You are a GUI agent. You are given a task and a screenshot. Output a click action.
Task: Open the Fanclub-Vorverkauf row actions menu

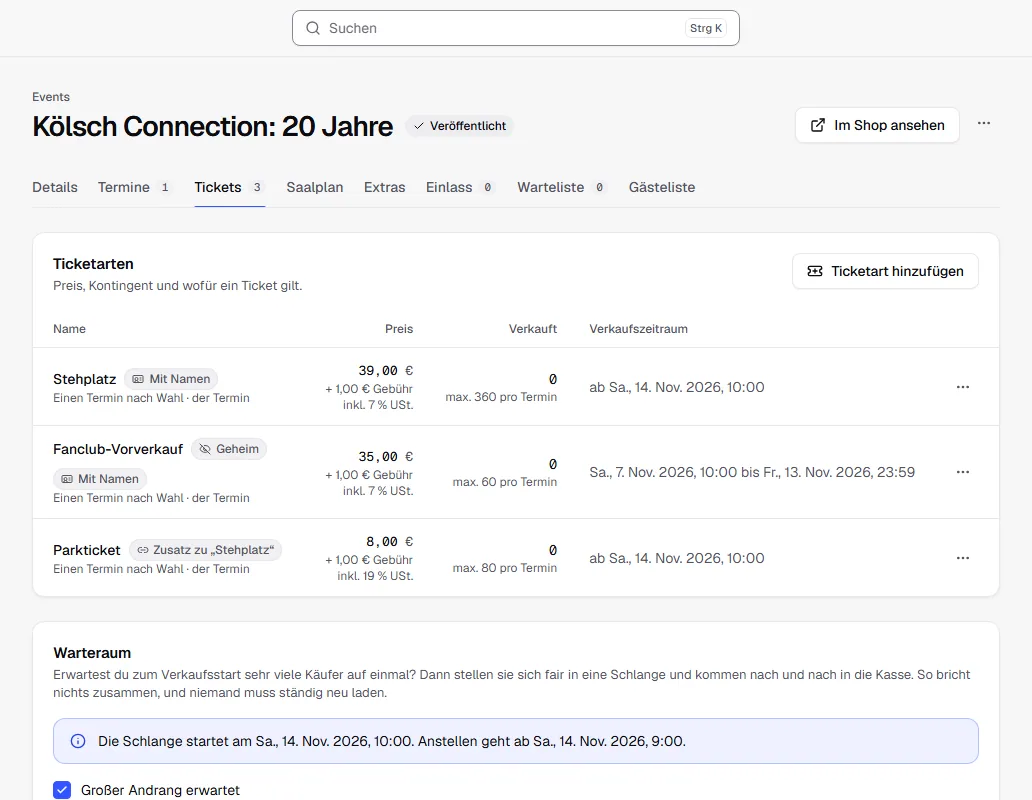point(963,472)
